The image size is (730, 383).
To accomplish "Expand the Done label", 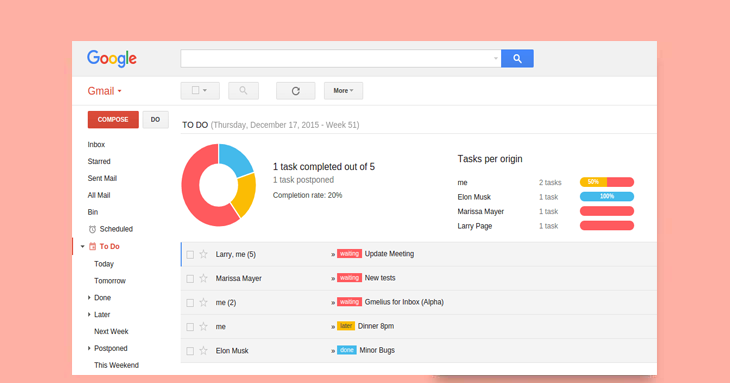I will click(89, 298).
